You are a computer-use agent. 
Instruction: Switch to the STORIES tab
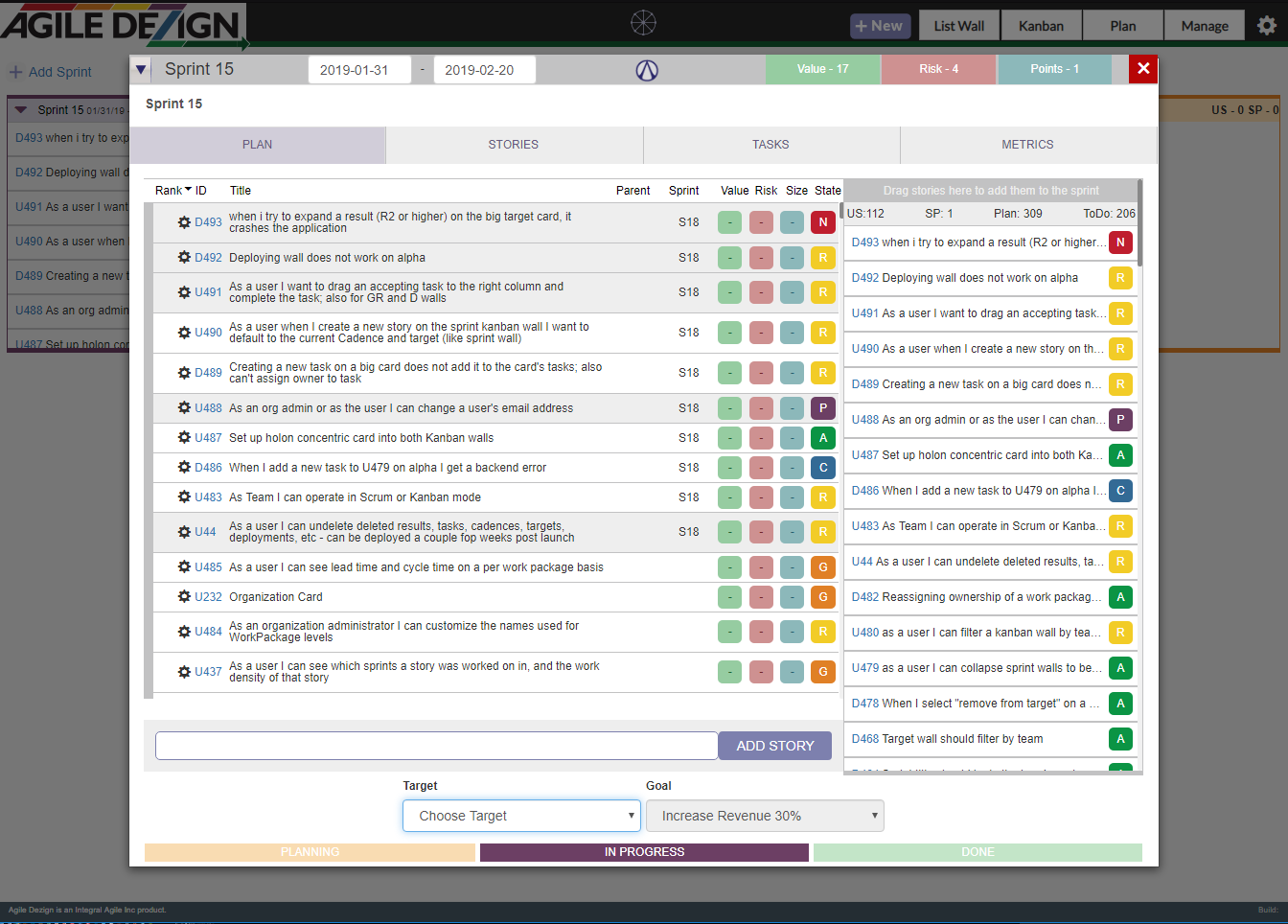coord(514,145)
